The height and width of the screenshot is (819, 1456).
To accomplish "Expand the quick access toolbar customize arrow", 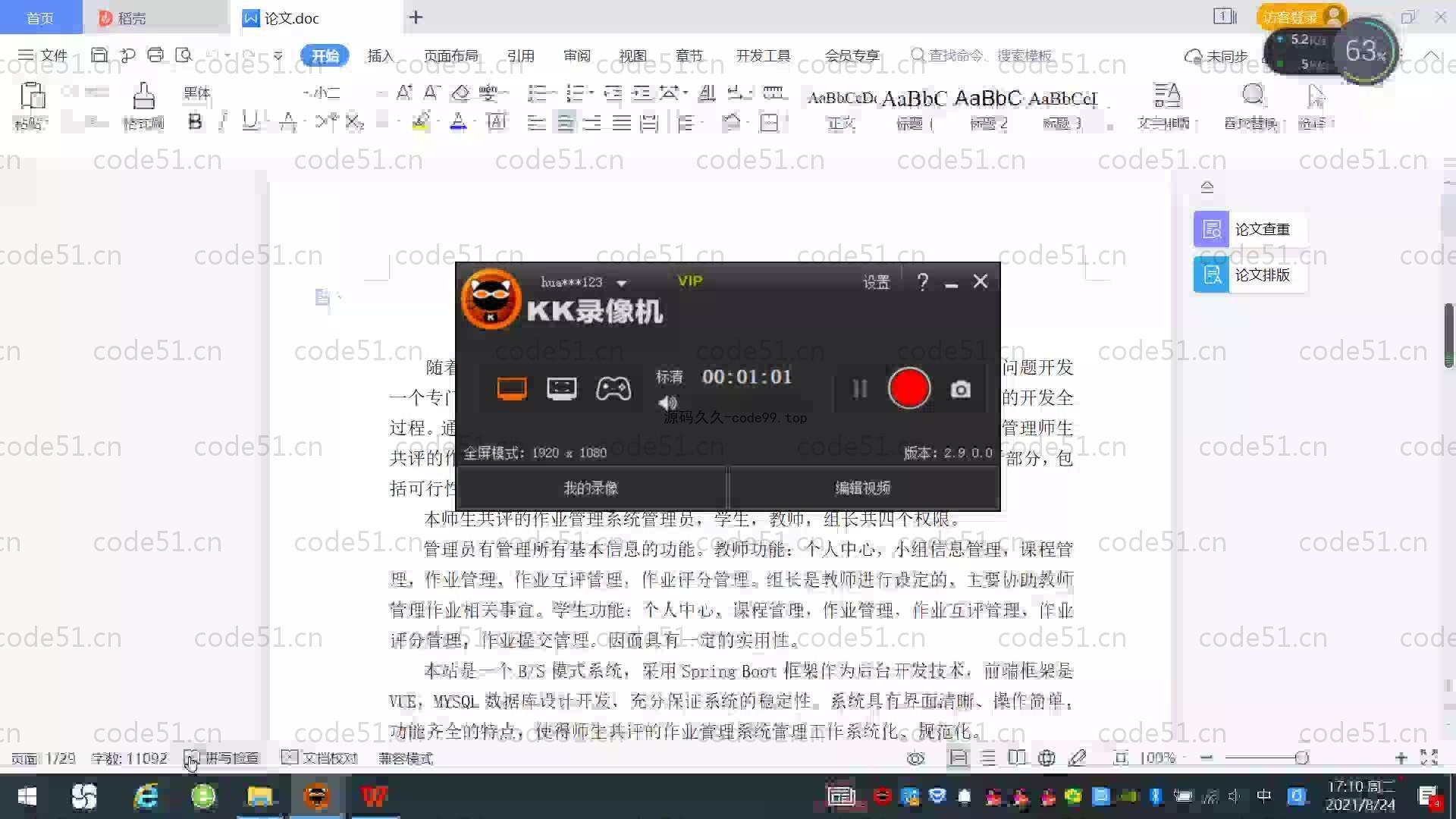I will tap(278, 55).
